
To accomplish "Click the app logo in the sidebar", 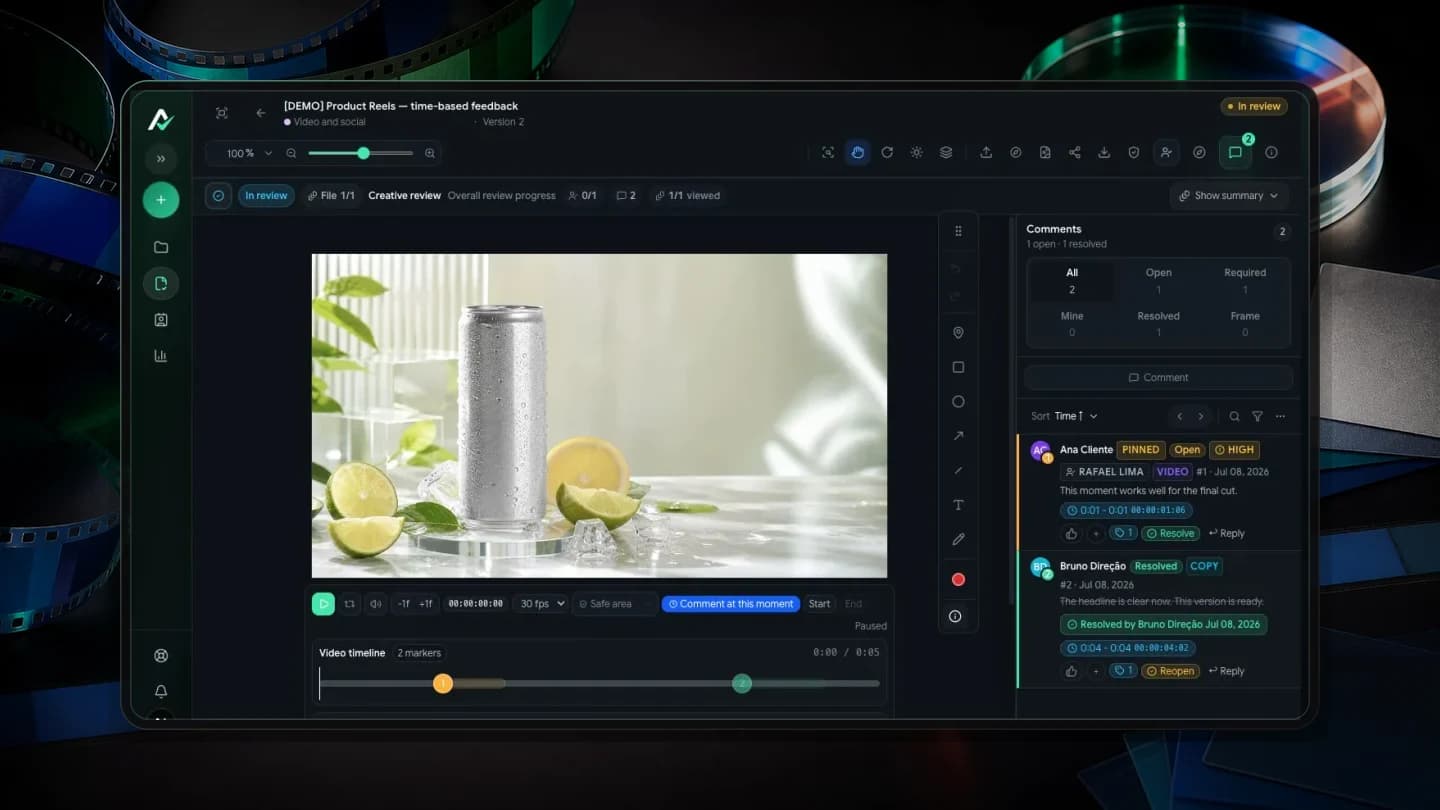I will (x=161, y=120).
